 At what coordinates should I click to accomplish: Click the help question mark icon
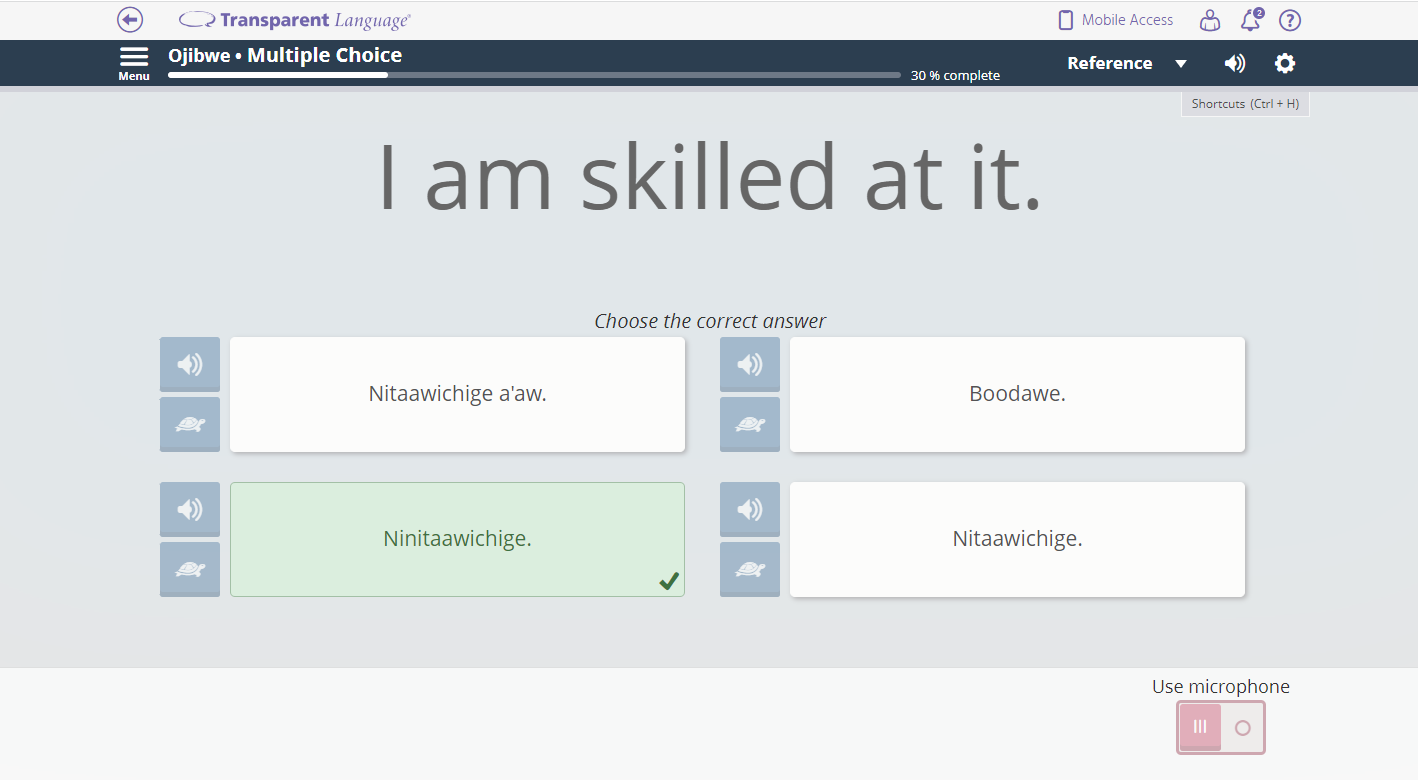coord(1290,20)
